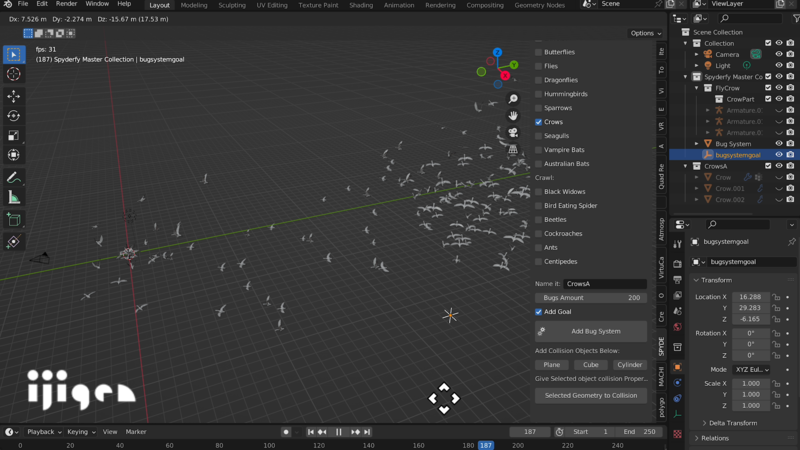Image resolution: width=800 pixels, height=450 pixels.
Task: Enable the Butterflies checkbox
Action: (538, 52)
